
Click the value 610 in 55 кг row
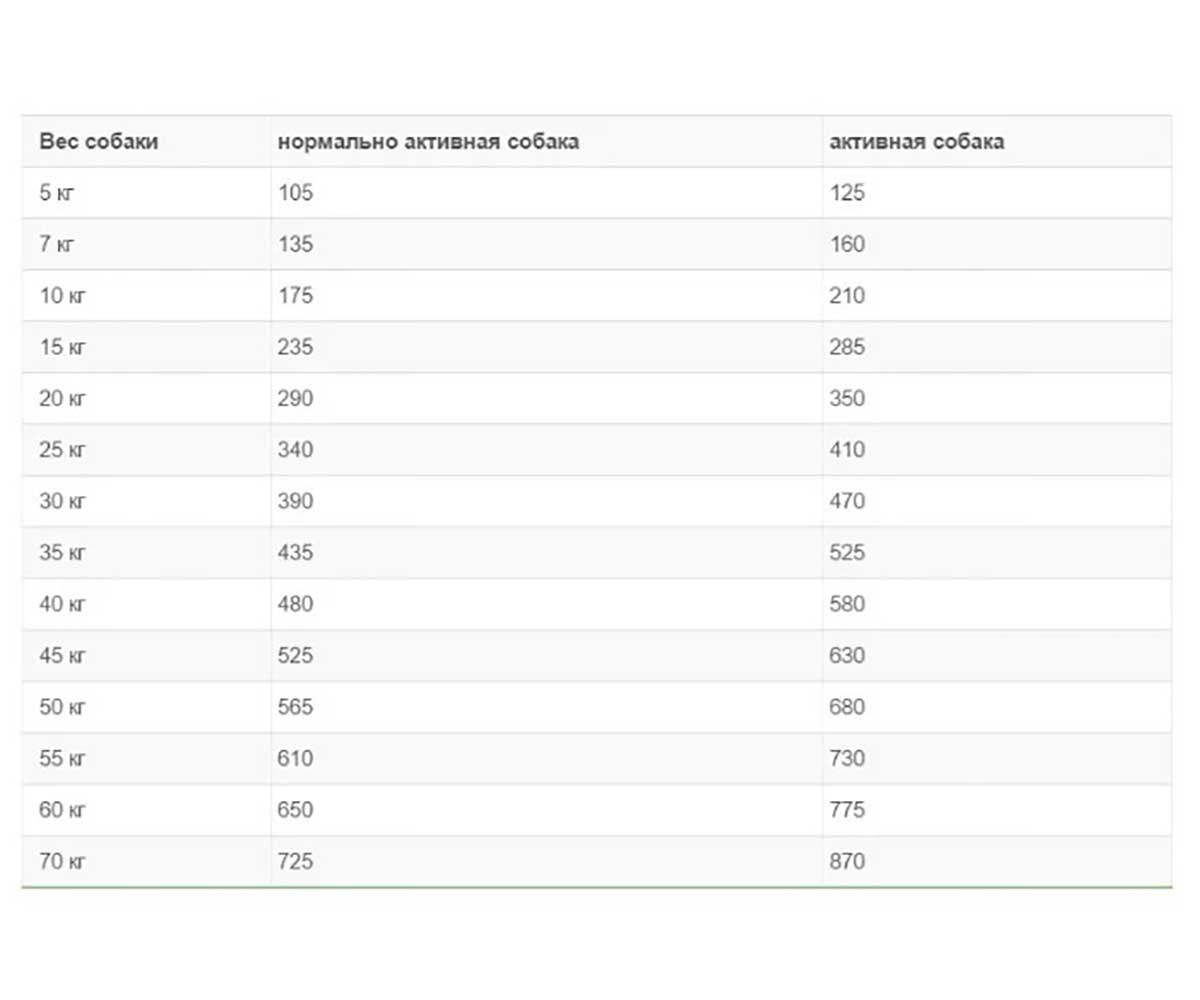[x=295, y=758]
